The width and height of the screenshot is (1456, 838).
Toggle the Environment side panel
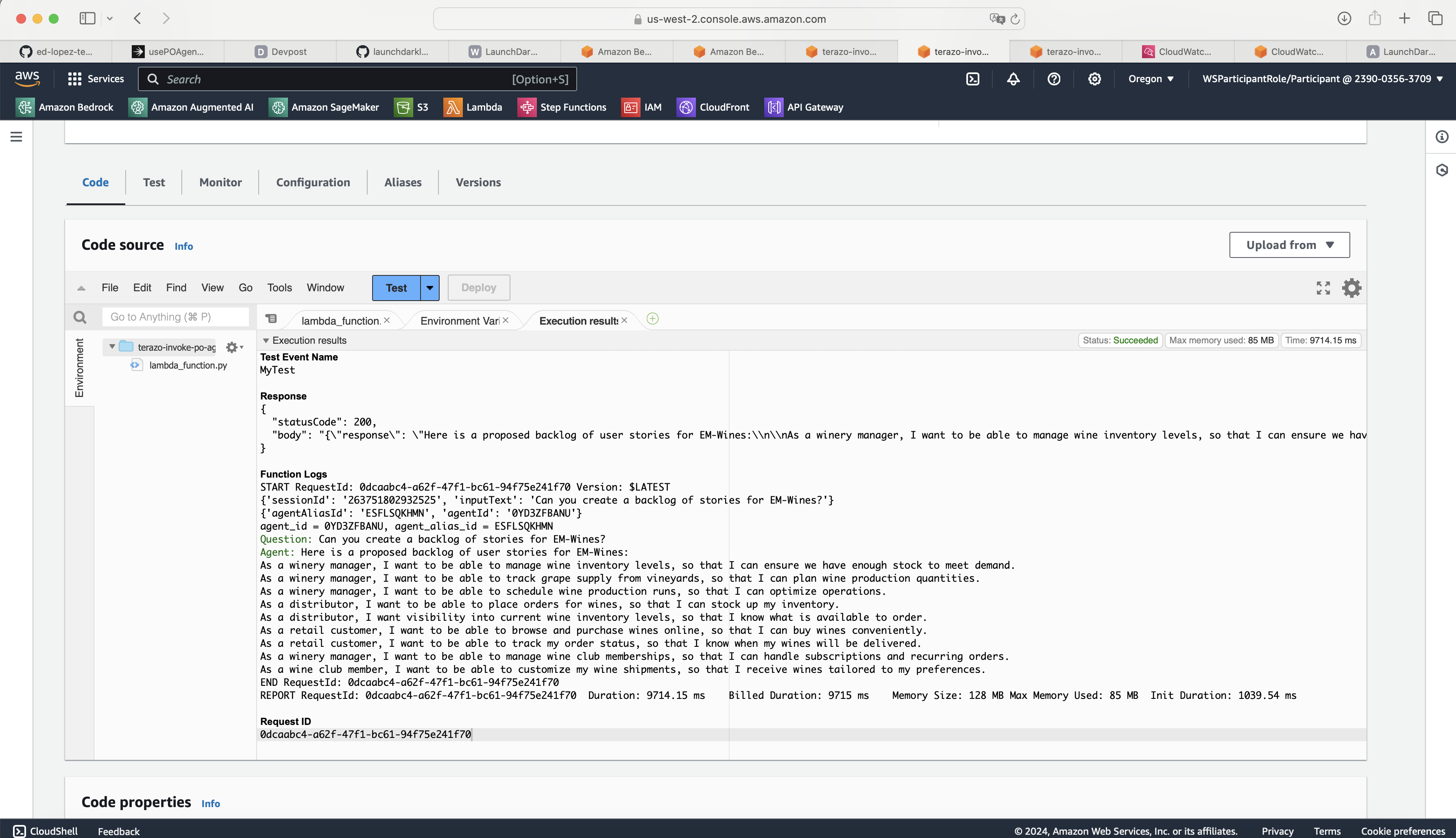pos(79,368)
